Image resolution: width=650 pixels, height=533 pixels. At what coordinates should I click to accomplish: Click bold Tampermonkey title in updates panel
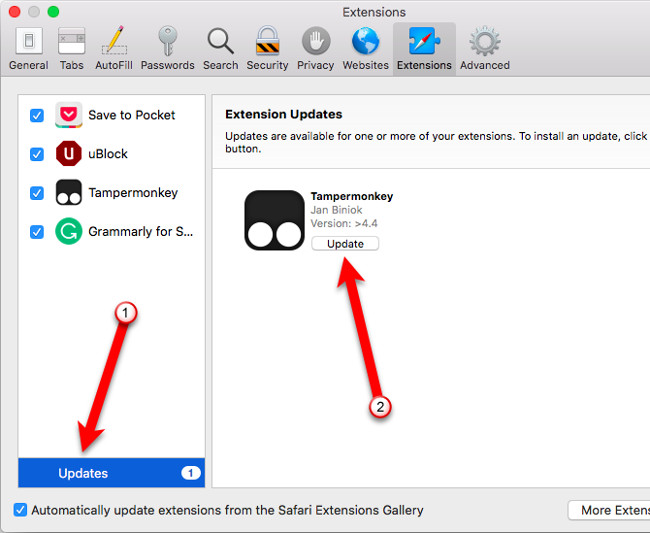coord(352,196)
